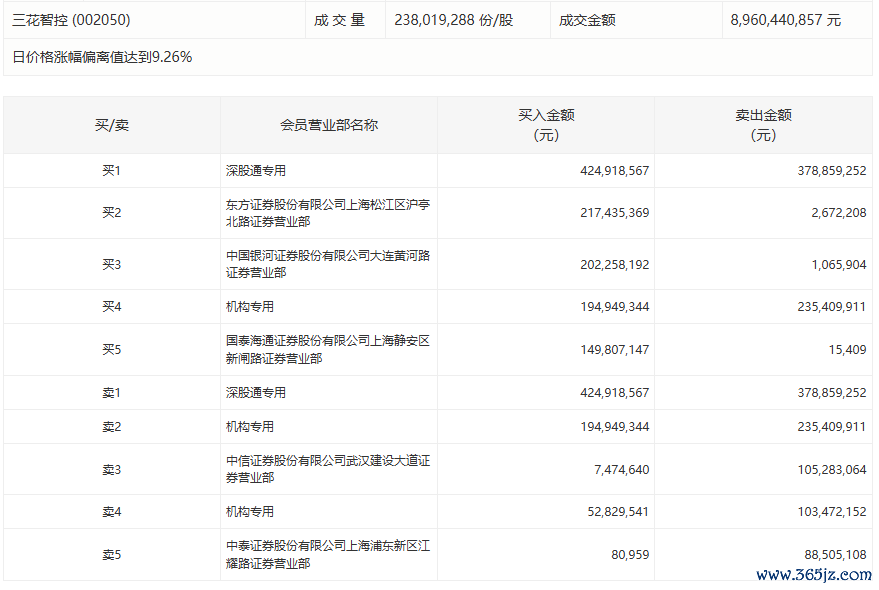Click the www.365jz.com watermark link
Viewport: 879px width, 590px height.
click(x=814, y=575)
